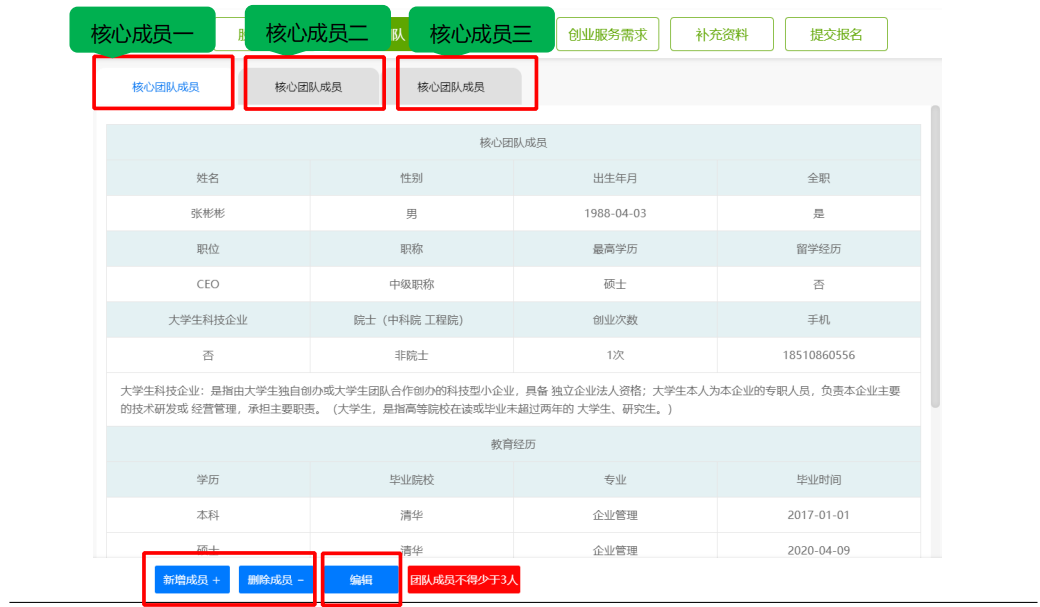
Task: Click the 院士（中科院 工程院）header cell
Action: 411,320
